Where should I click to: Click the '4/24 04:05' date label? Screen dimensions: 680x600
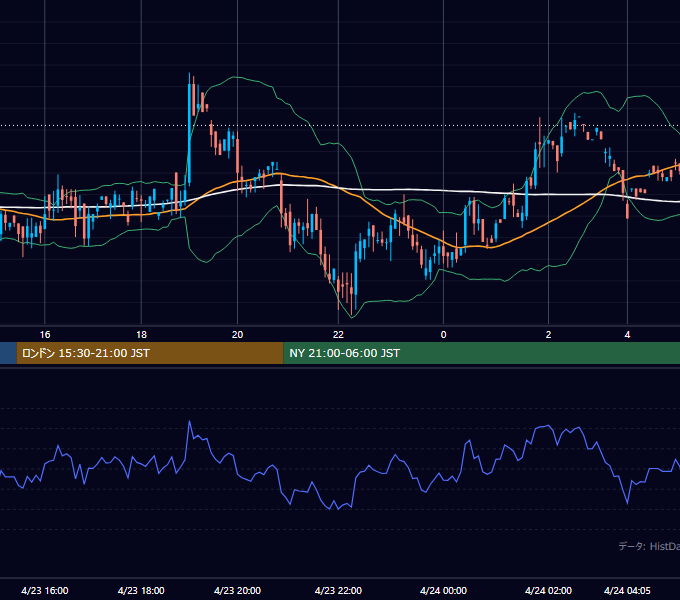pyautogui.click(x=627, y=590)
